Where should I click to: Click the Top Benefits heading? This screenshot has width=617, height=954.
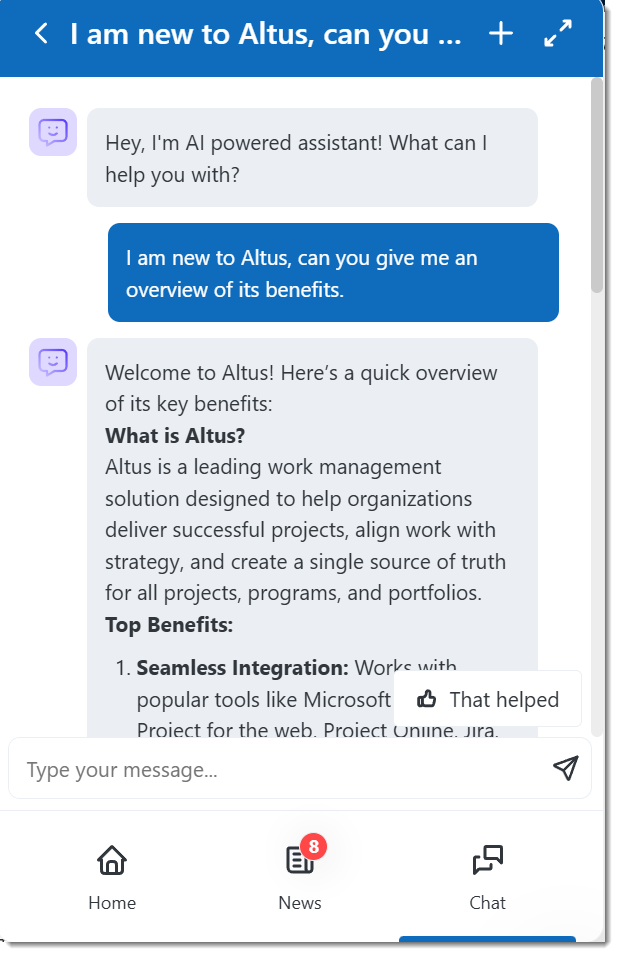[x=169, y=626]
